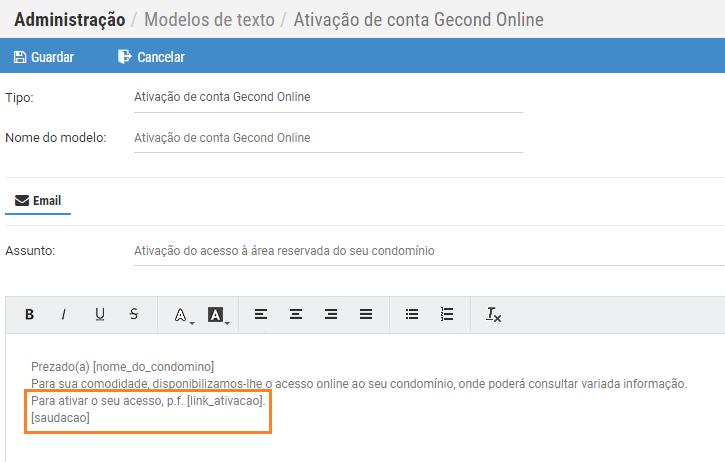Click the breadcrumb title 'Ativação de conta Gecond Online'

[418, 19]
